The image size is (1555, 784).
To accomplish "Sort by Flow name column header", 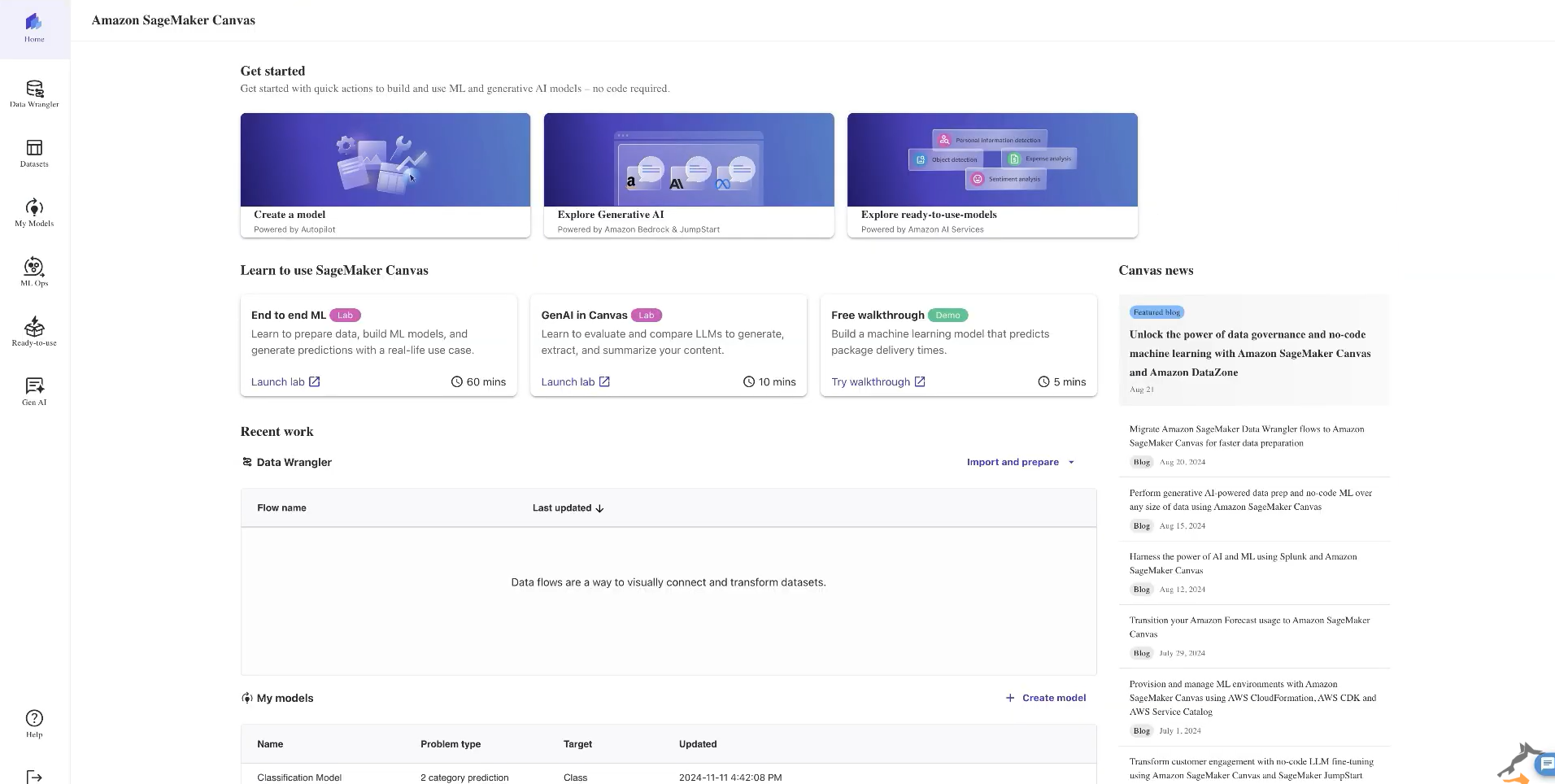I will click(x=281, y=508).
